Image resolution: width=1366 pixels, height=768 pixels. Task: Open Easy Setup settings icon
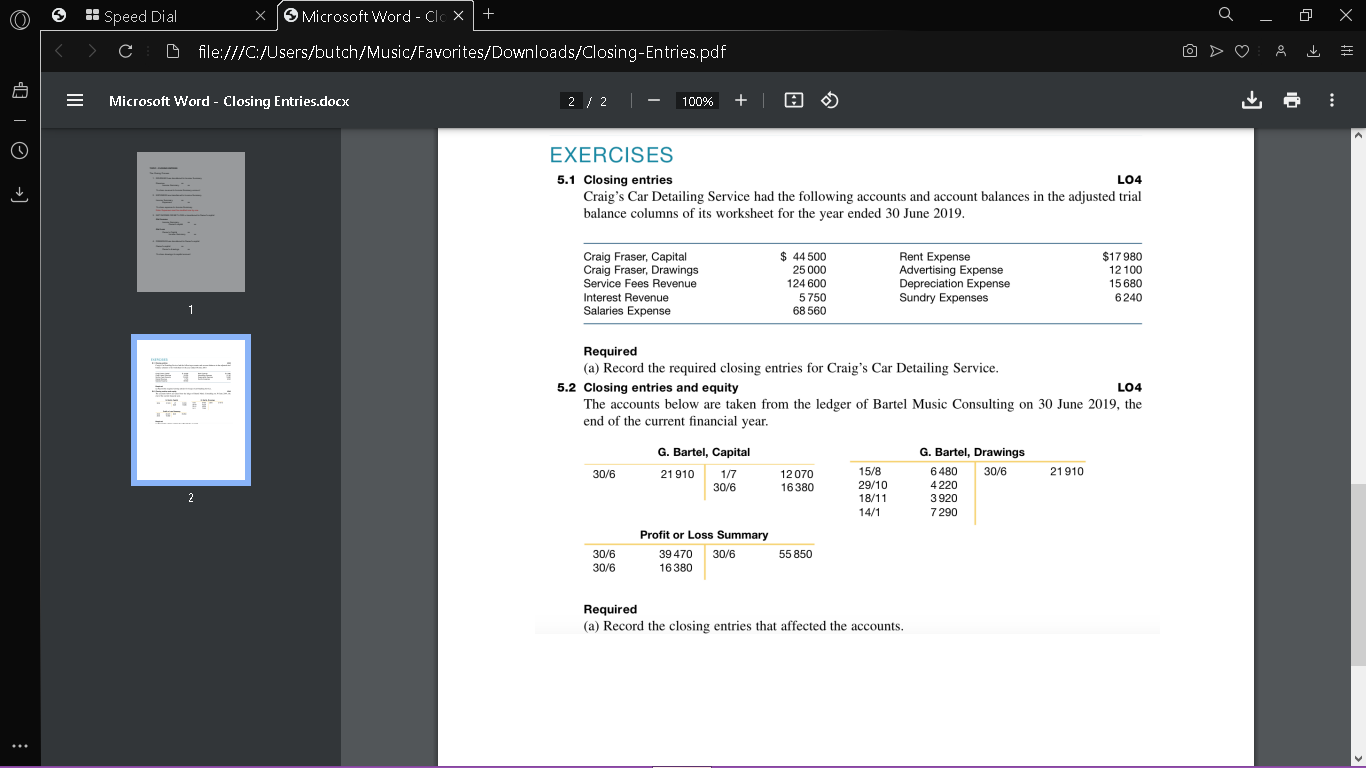tap(1347, 52)
